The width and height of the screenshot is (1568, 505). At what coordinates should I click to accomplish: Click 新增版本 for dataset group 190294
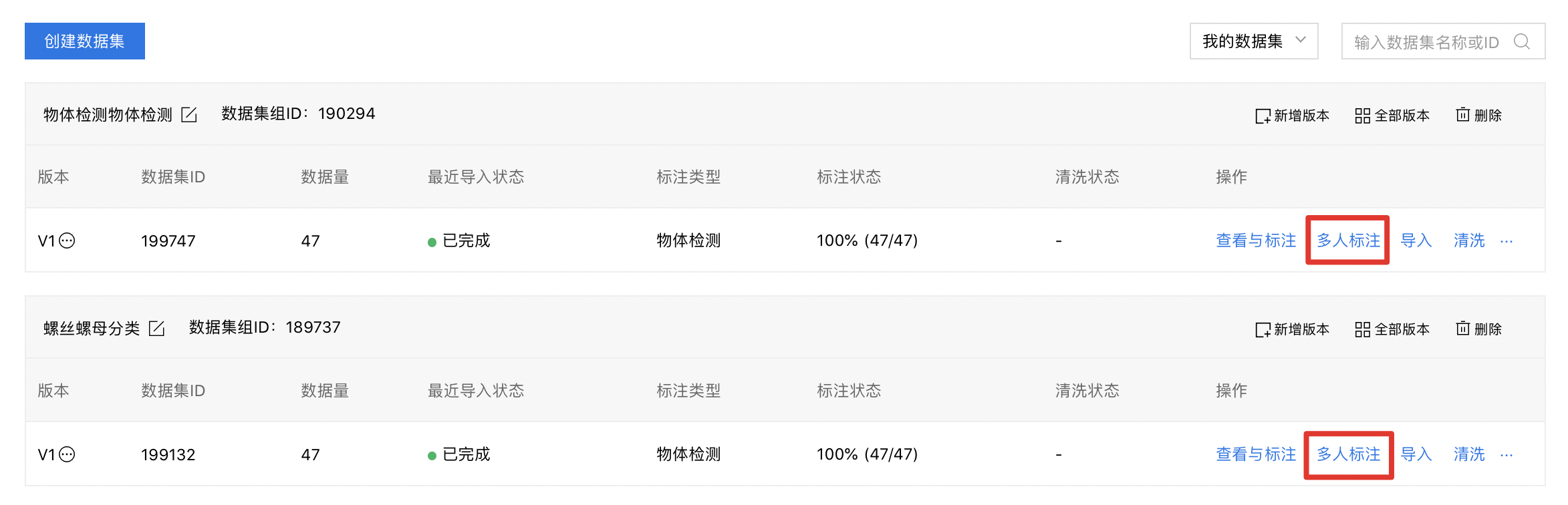click(x=1292, y=116)
